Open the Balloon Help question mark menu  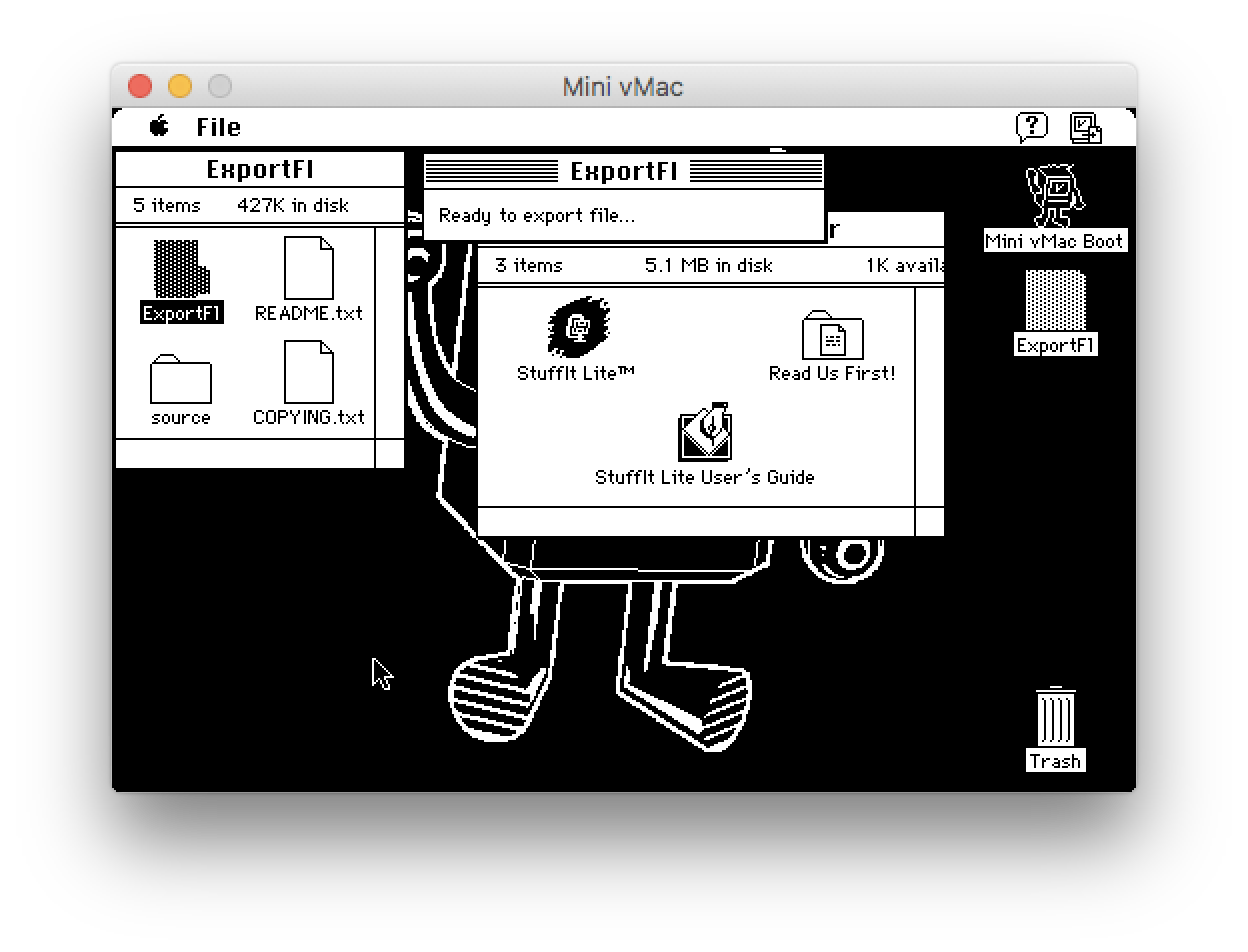point(1031,127)
